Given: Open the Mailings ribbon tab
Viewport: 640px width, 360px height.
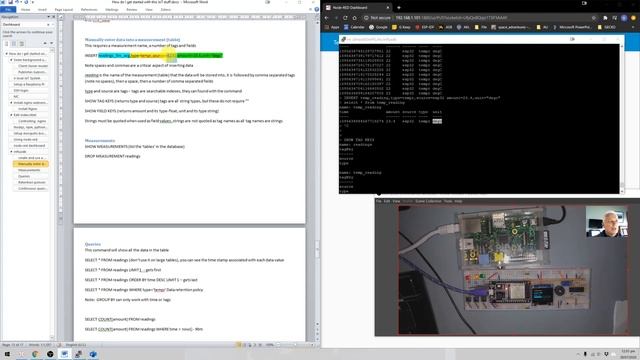Looking at the screenshot, I should click(x=112, y=9).
